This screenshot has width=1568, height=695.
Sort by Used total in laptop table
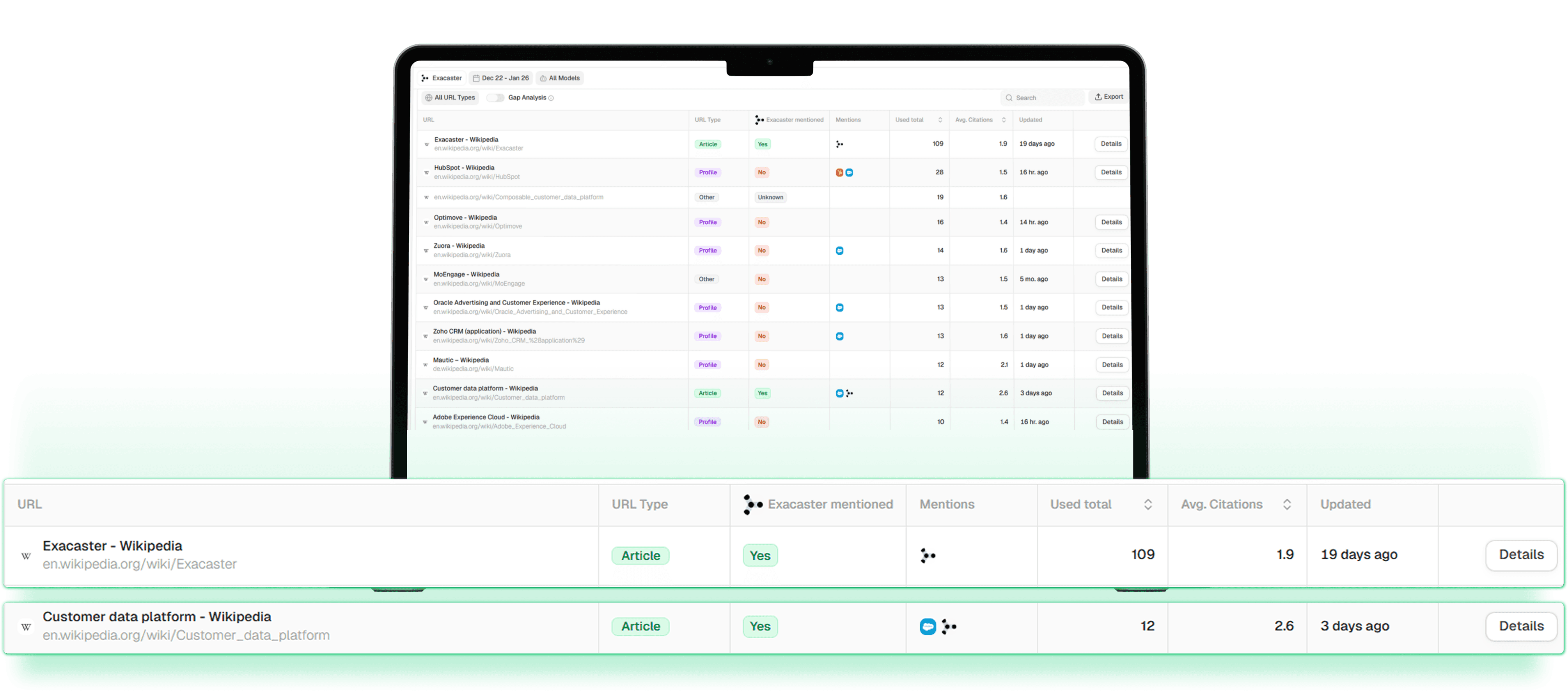point(940,121)
